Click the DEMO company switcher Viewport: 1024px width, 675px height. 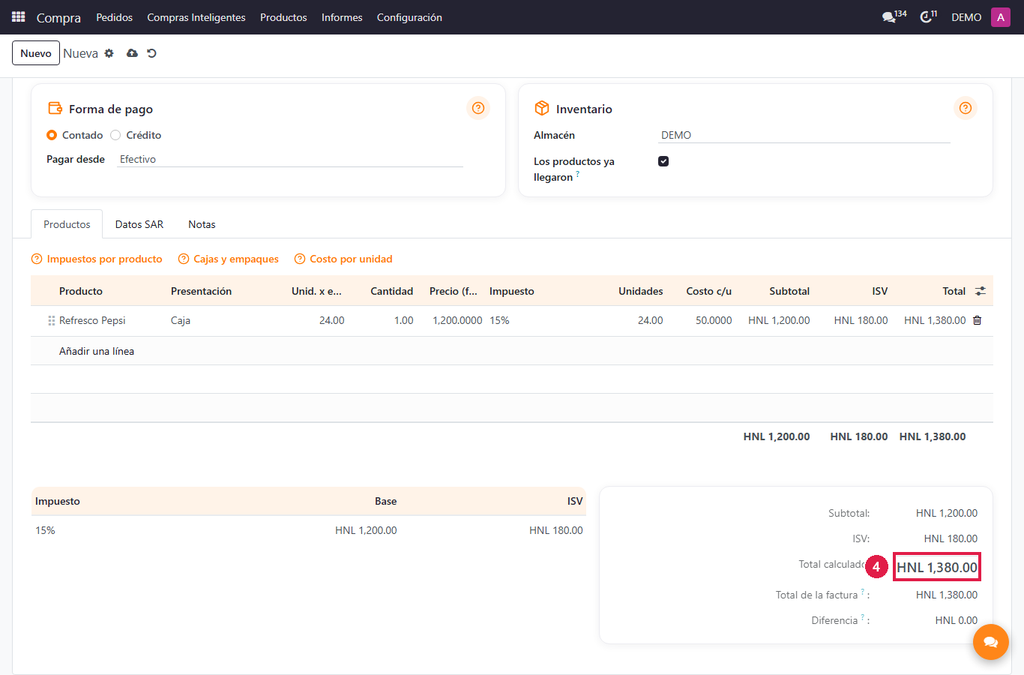coord(966,18)
